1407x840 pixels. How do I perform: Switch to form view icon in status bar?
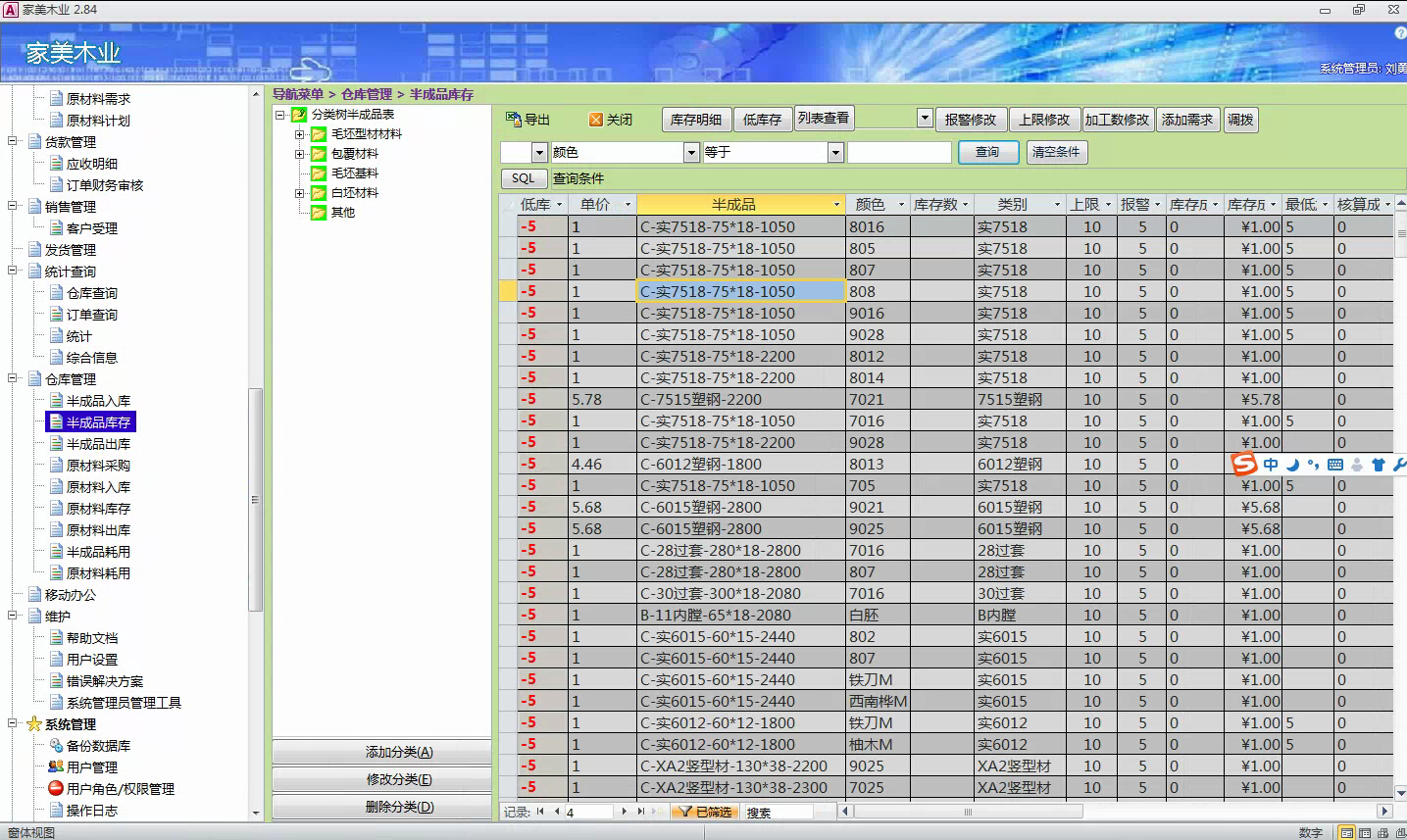pos(1347,832)
